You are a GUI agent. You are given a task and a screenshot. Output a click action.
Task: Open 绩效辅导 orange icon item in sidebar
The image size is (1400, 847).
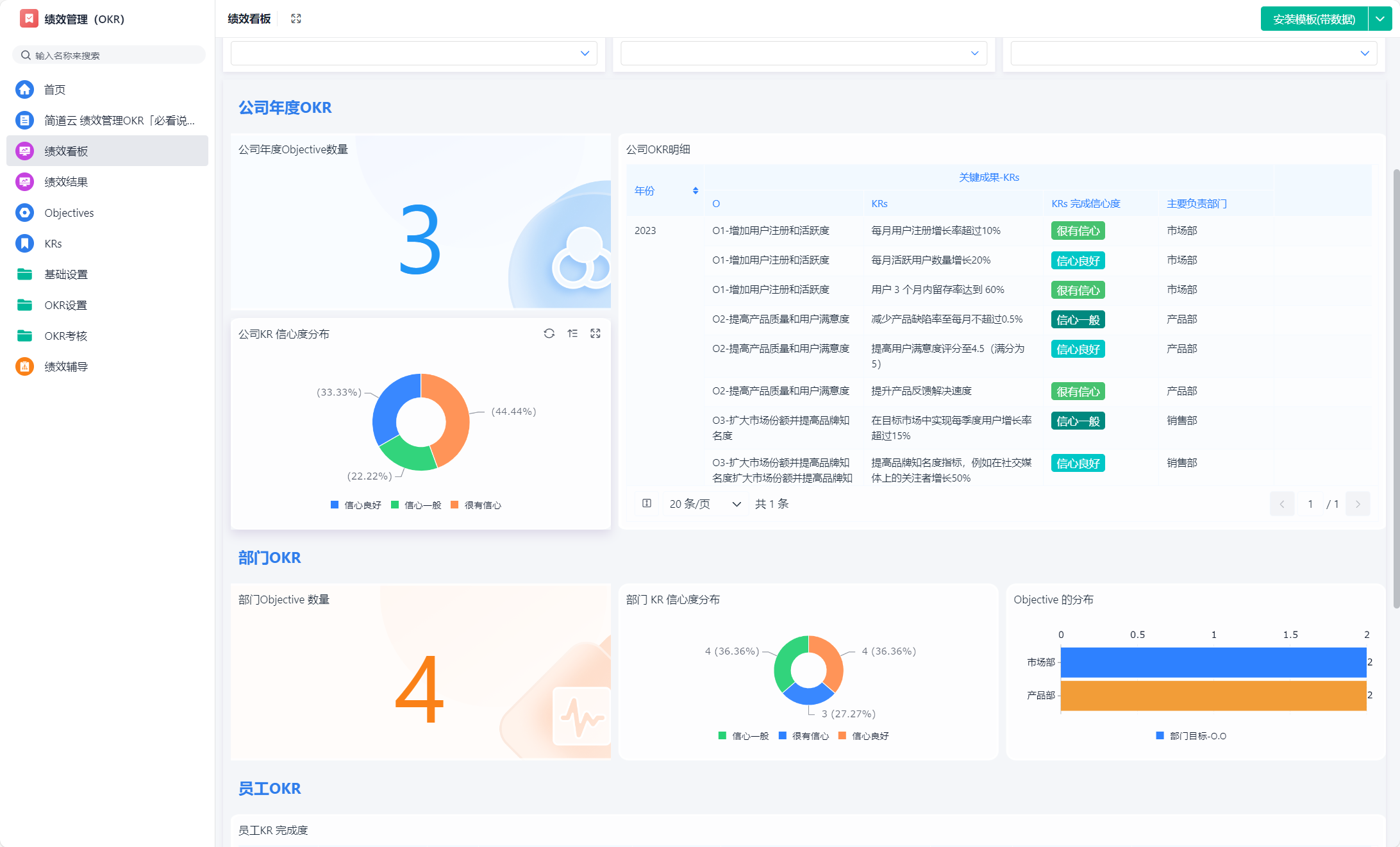pyautogui.click(x=24, y=367)
